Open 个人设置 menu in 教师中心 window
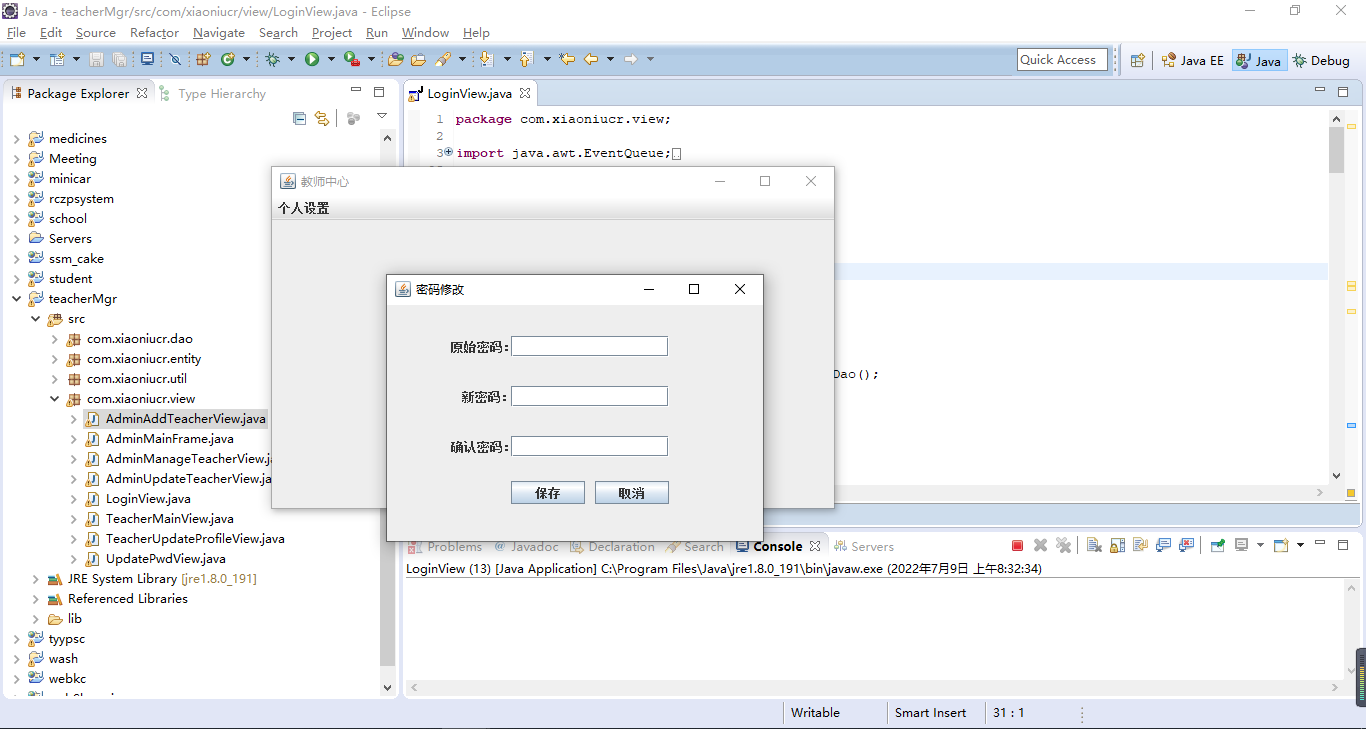The width and height of the screenshot is (1366, 729). [x=304, y=208]
